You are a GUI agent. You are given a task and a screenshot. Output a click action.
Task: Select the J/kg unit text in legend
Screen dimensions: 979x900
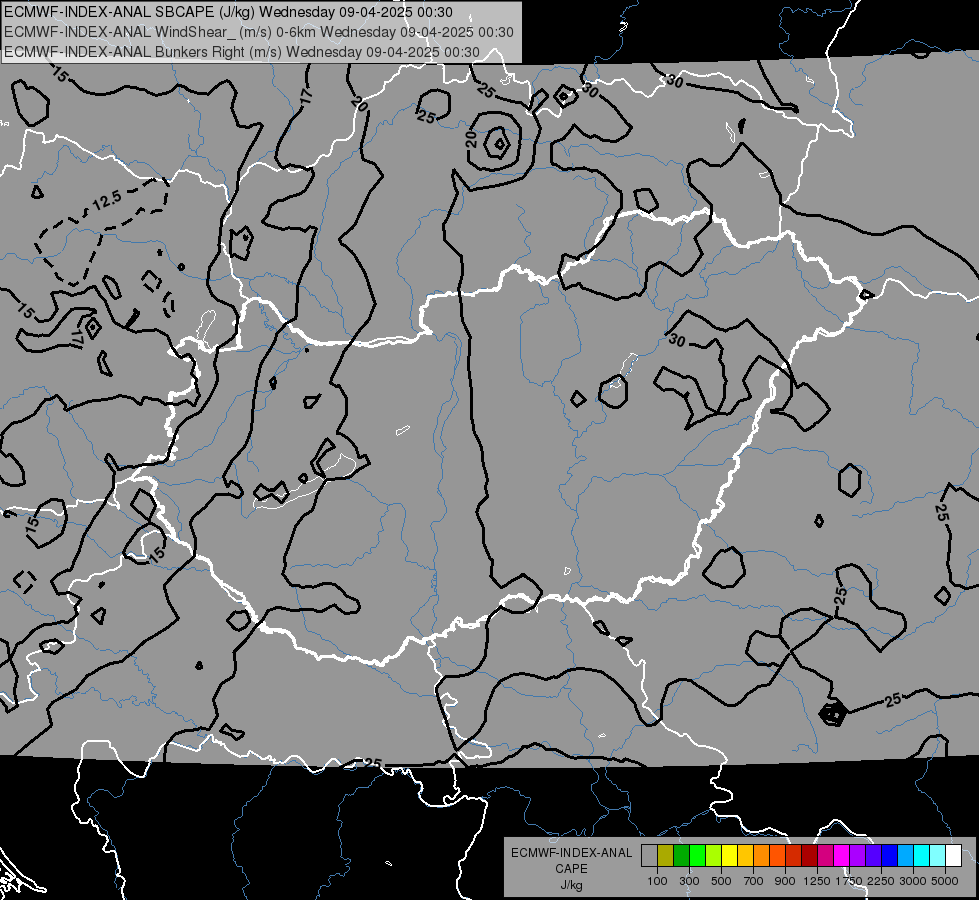pos(571,885)
